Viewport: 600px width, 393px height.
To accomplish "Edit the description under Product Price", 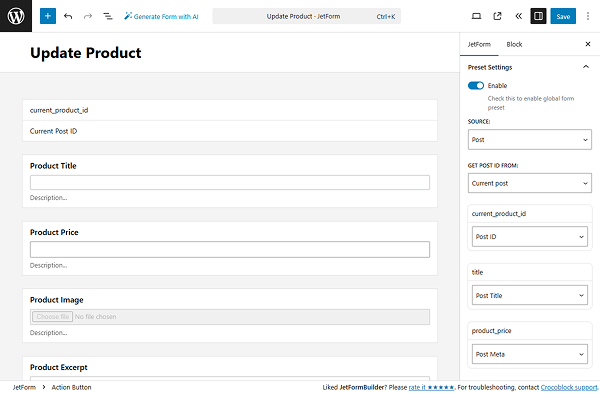I will [48, 265].
